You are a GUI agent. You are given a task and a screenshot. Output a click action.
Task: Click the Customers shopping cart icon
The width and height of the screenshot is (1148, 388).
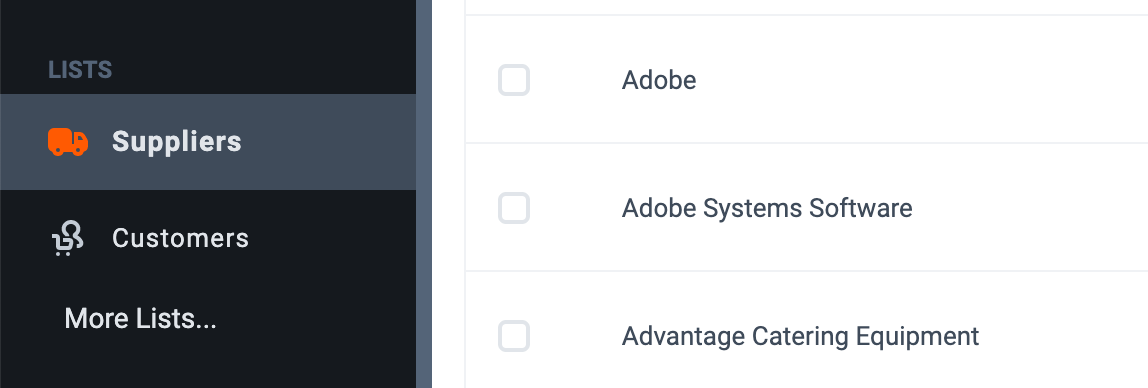pyautogui.click(x=67, y=239)
